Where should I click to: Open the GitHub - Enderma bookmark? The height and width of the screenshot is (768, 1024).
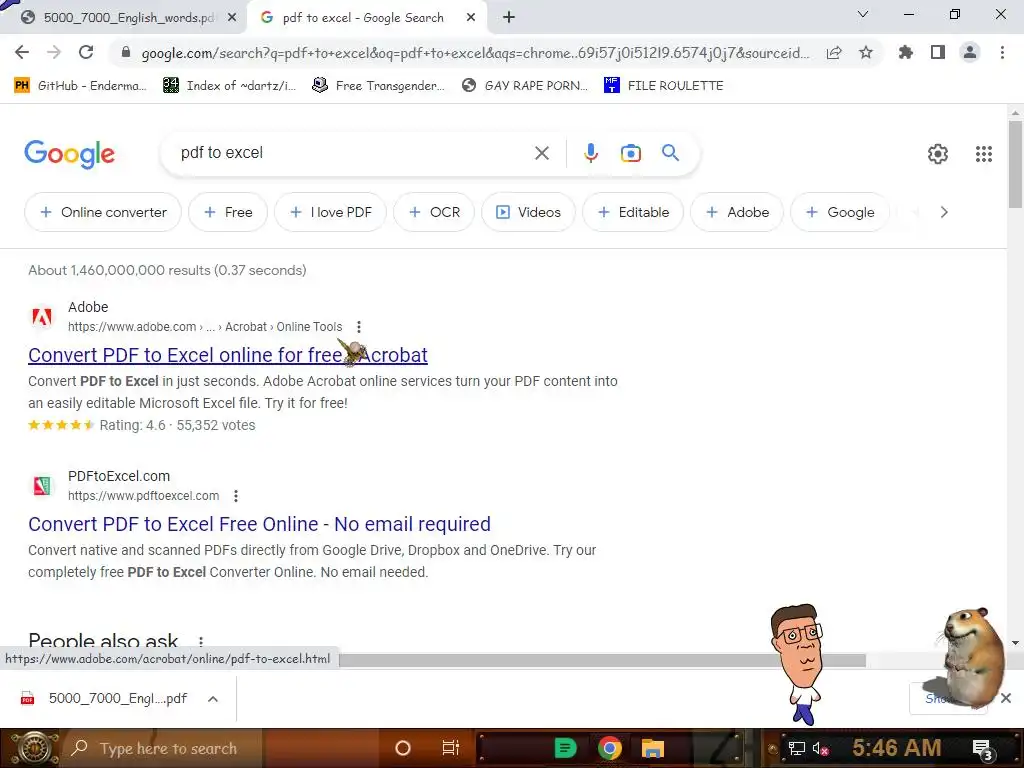tap(81, 86)
